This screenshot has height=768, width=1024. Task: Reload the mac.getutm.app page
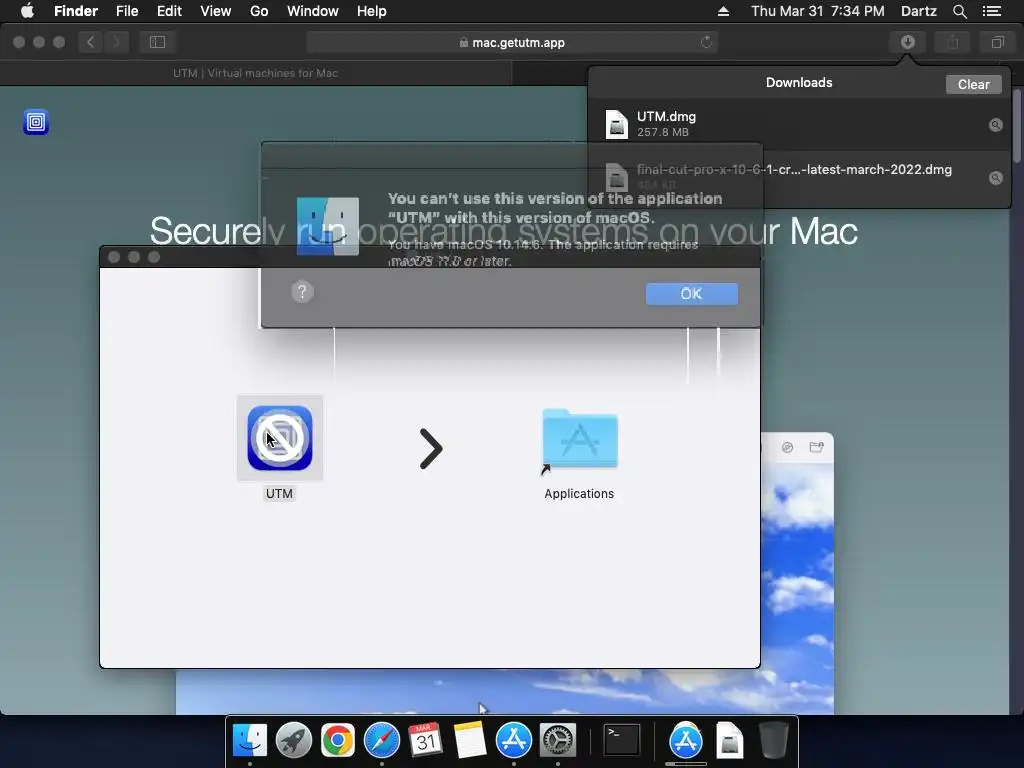point(706,42)
